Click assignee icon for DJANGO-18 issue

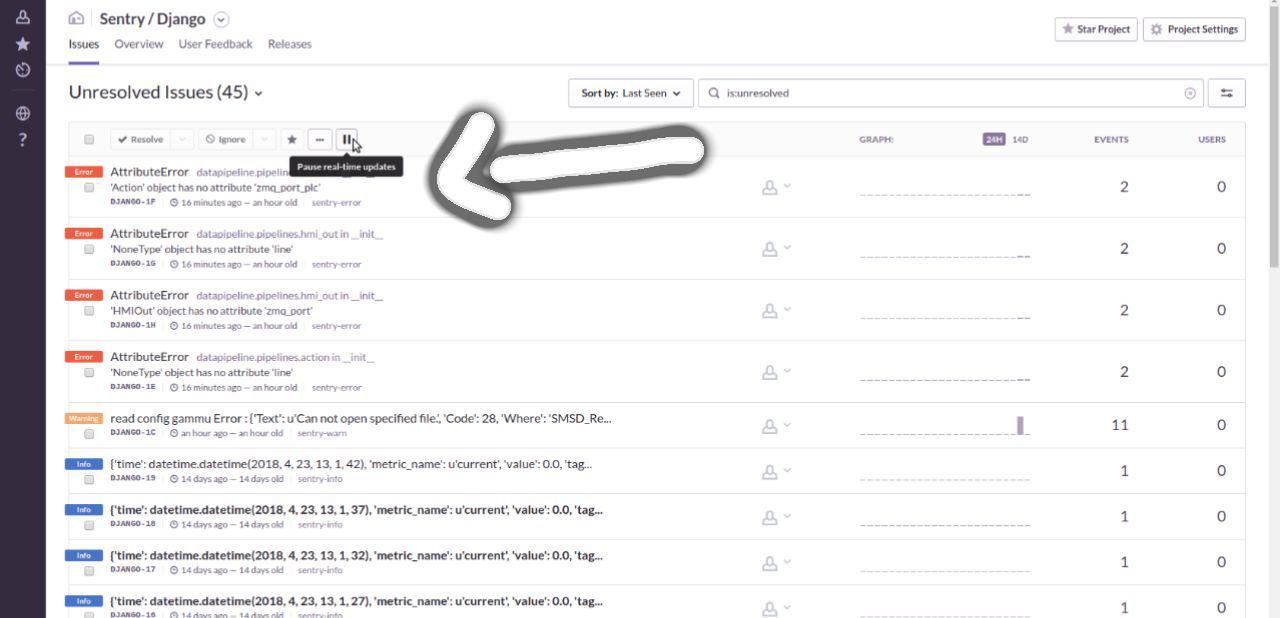click(x=769, y=517)
